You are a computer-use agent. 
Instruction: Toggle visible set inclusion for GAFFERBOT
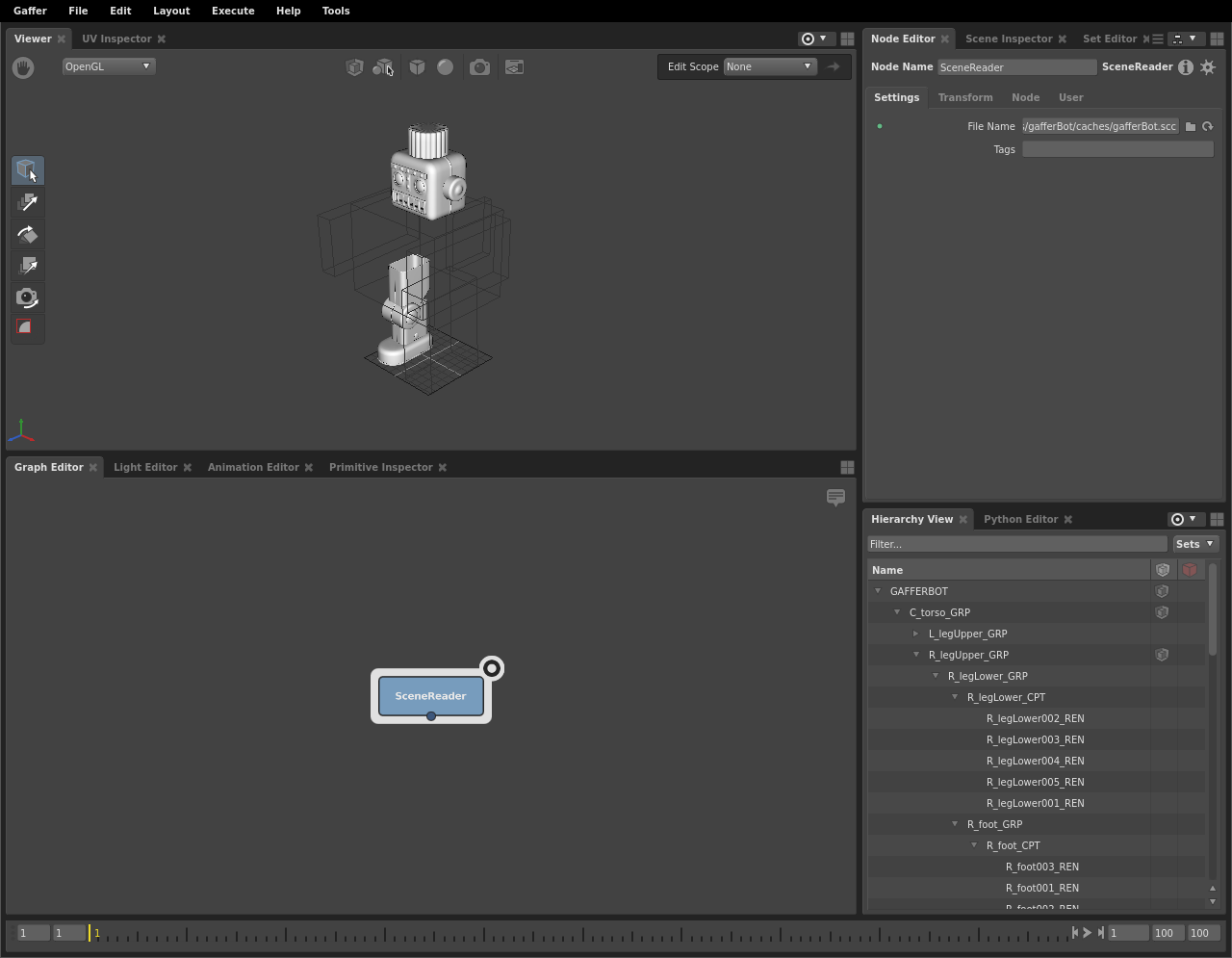point(1162,591)
